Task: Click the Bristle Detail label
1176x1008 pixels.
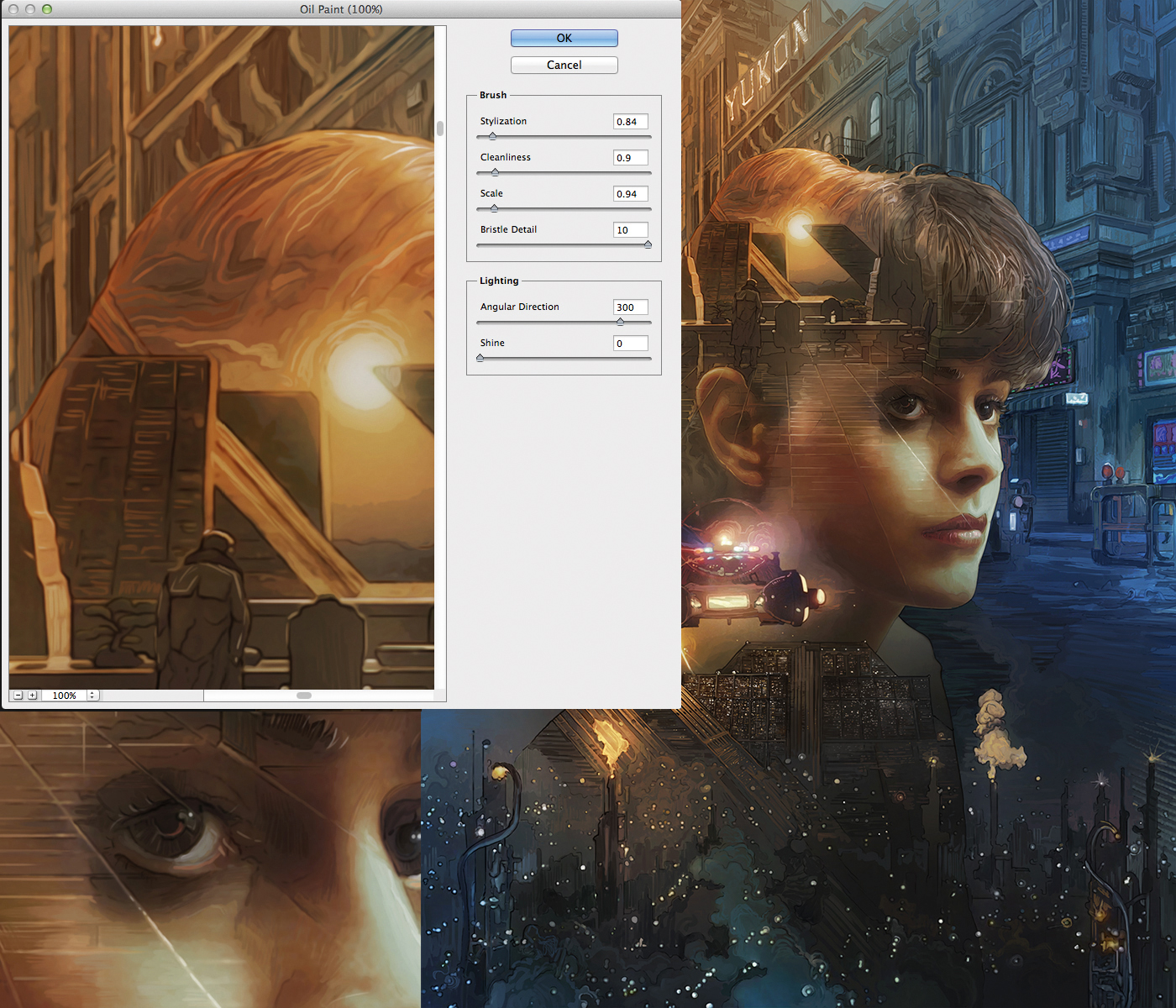Action: coord(508,230)
